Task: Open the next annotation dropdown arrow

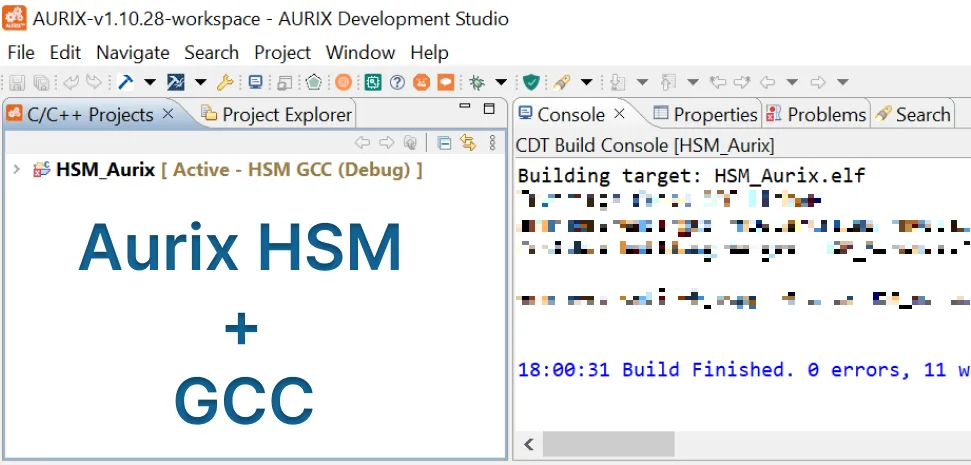Action: [642, 82]
